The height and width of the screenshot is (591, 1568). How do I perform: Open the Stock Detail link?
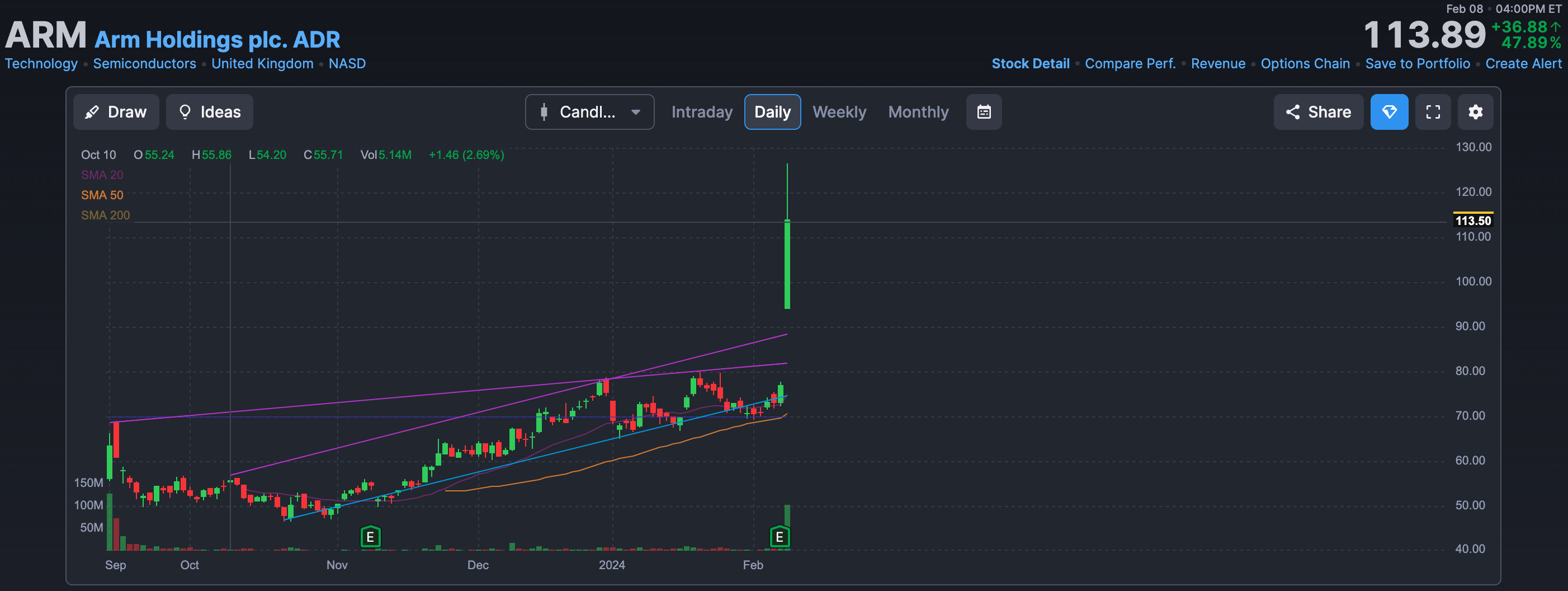pos(1030,63)
